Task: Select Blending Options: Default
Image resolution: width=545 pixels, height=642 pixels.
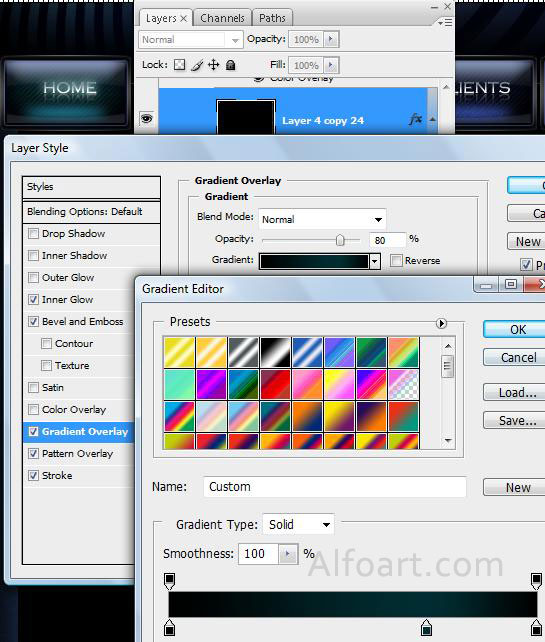Action: pos(91,212)
